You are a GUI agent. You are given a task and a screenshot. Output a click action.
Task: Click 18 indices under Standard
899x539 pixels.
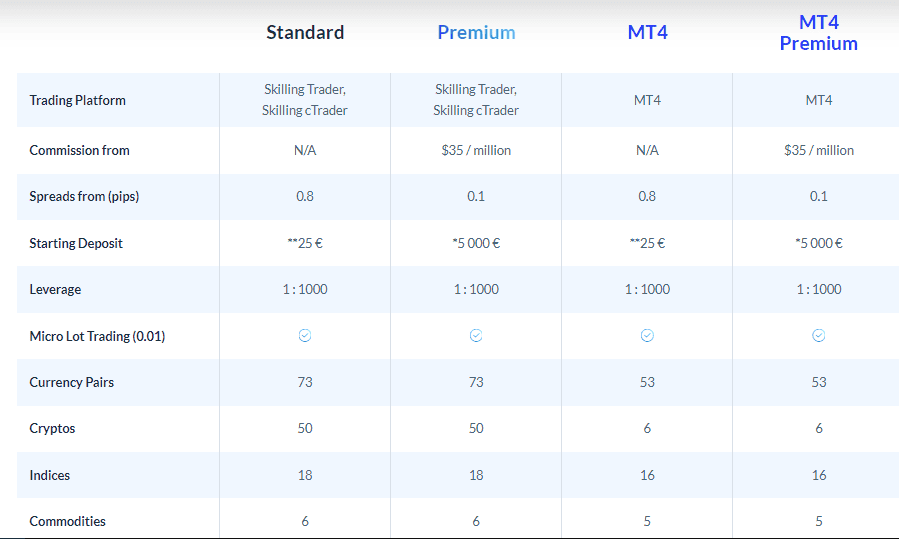305,475
